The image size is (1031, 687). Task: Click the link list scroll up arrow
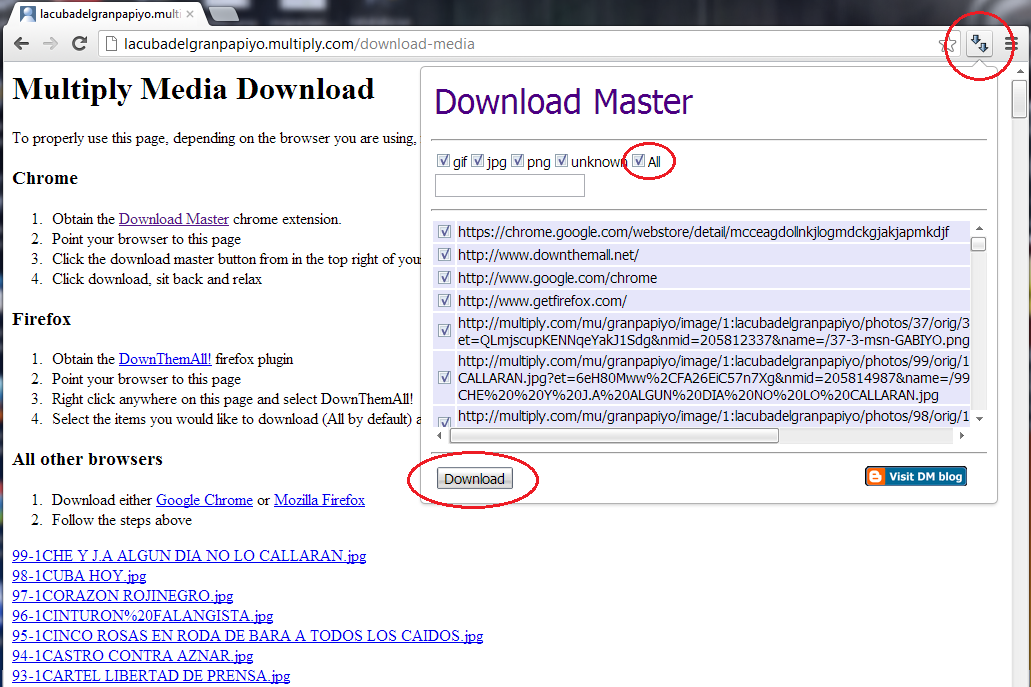[979, 228]
